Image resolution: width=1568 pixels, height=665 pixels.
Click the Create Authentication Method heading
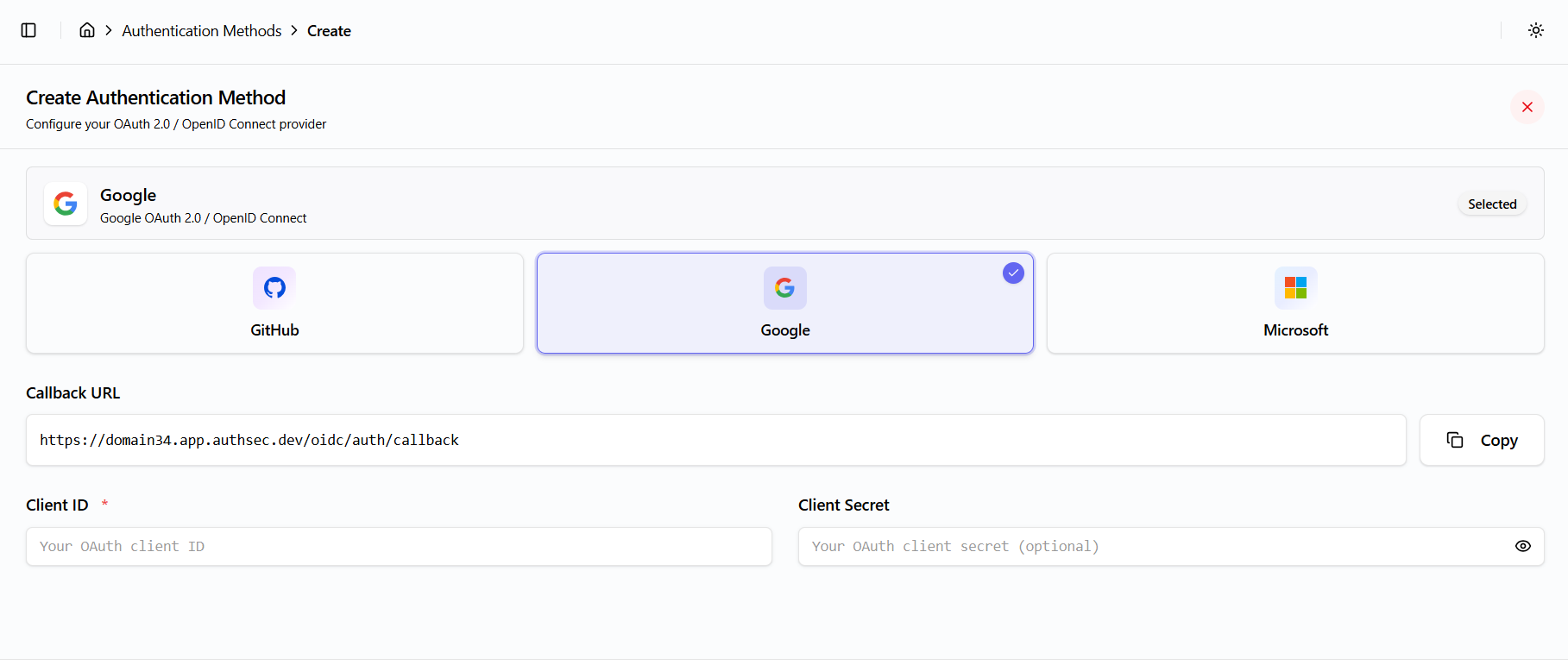155,97
